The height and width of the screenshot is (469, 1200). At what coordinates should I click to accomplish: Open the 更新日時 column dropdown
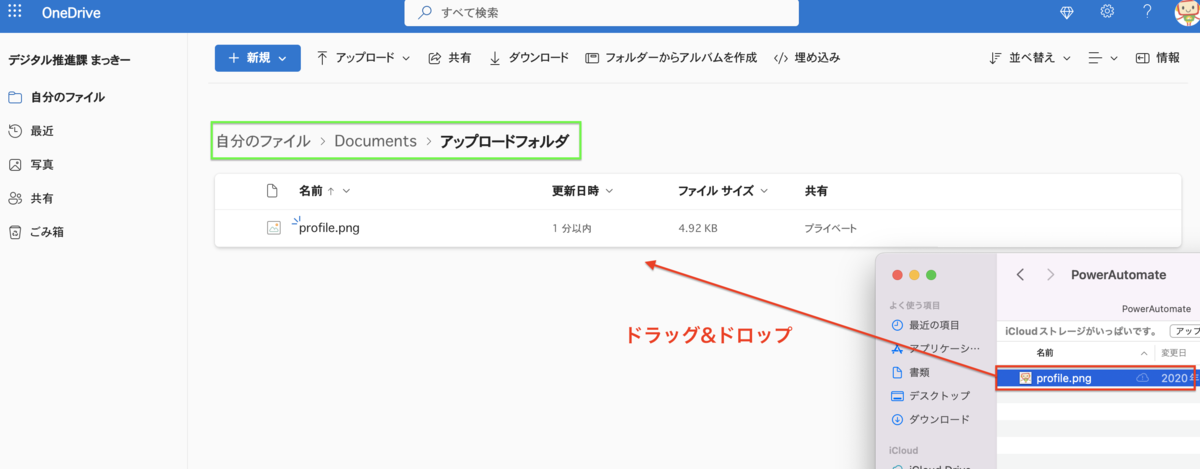coord(583,191)
